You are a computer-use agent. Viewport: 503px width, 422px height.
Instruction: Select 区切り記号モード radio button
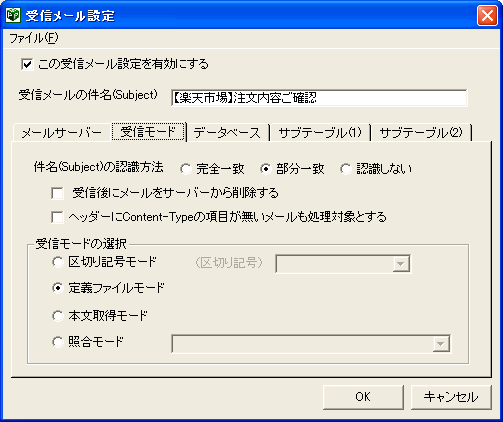(58, 262)
